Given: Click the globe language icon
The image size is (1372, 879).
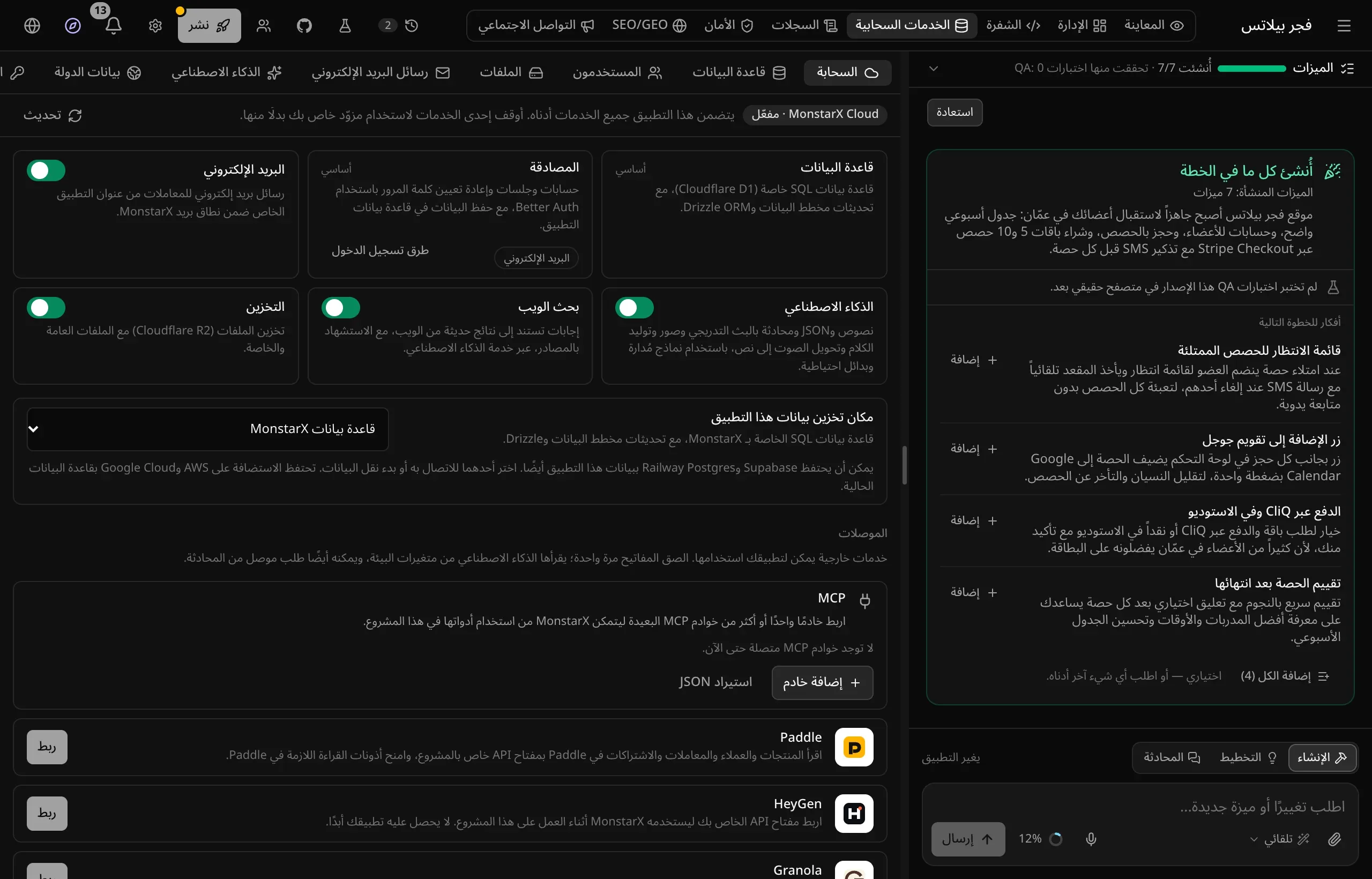Looking at the screenshot, I should [32, 26].
